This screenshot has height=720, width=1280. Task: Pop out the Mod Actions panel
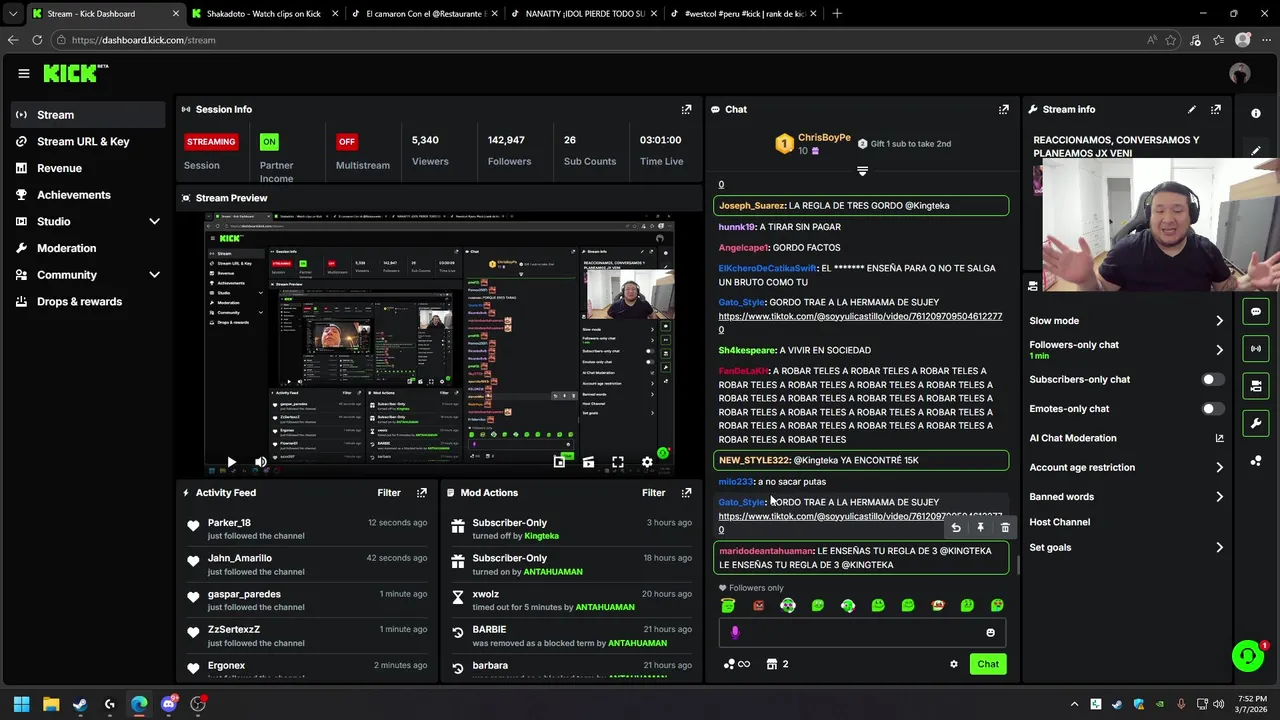686,492
